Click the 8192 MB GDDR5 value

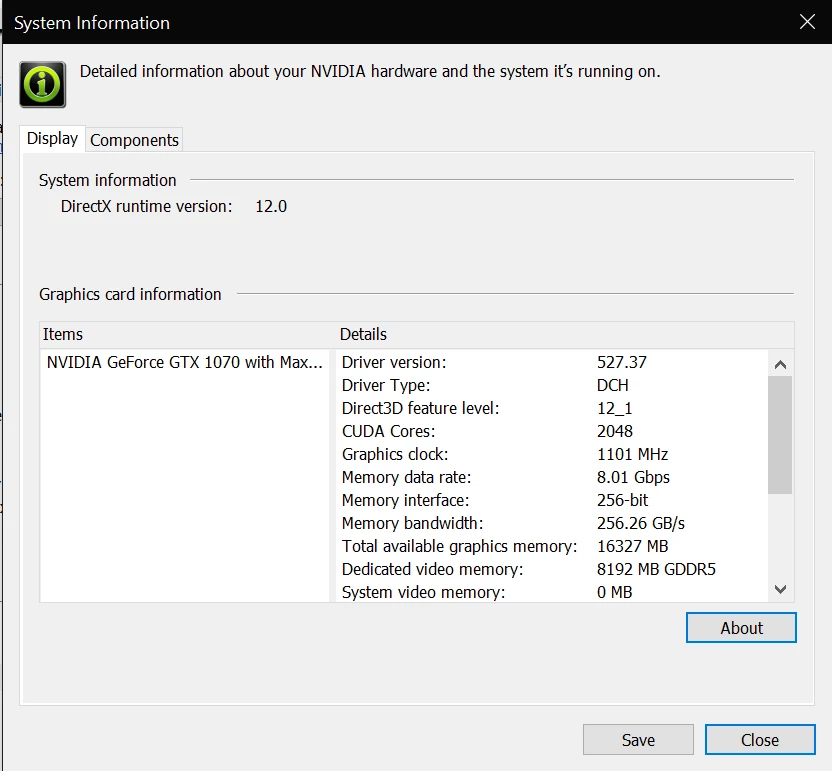point(656,569)
